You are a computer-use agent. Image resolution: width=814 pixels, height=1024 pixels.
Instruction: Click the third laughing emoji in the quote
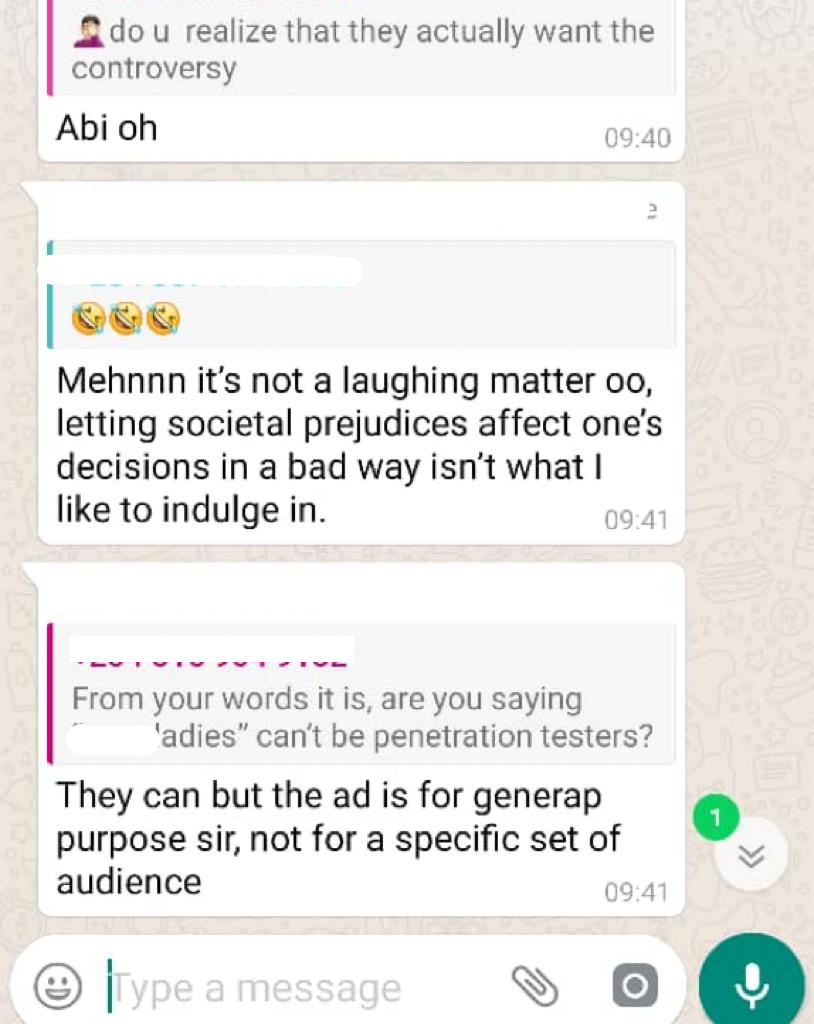coord(161,320)
